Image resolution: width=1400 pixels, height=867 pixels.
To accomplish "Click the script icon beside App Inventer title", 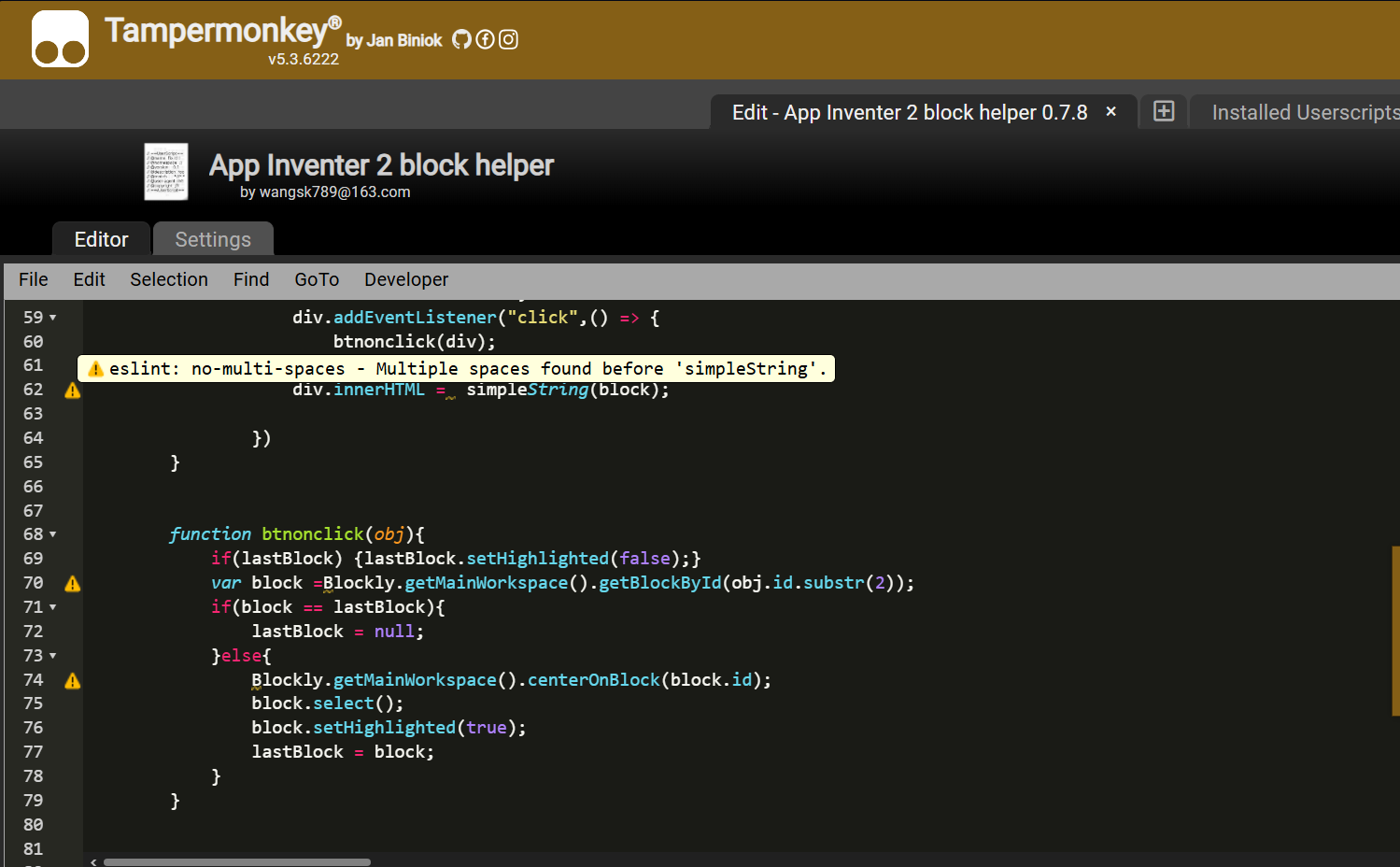I will pos(166,172).
